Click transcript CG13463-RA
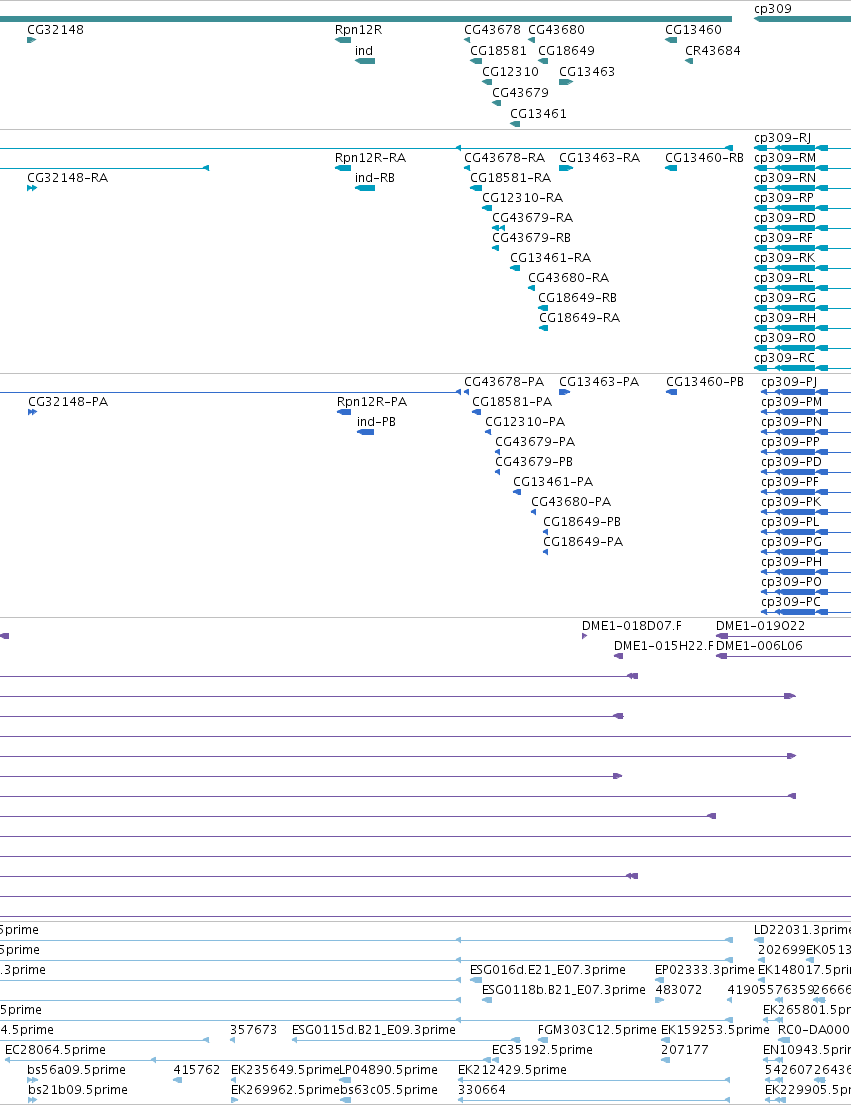This screenshot has width=851, height=1105. point(600,158)
